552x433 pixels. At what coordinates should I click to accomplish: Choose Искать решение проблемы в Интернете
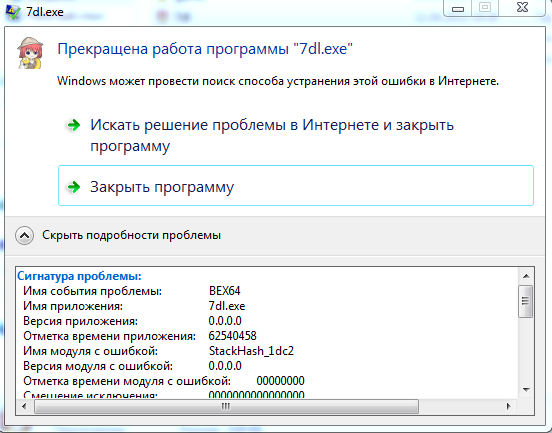[272, 135]
